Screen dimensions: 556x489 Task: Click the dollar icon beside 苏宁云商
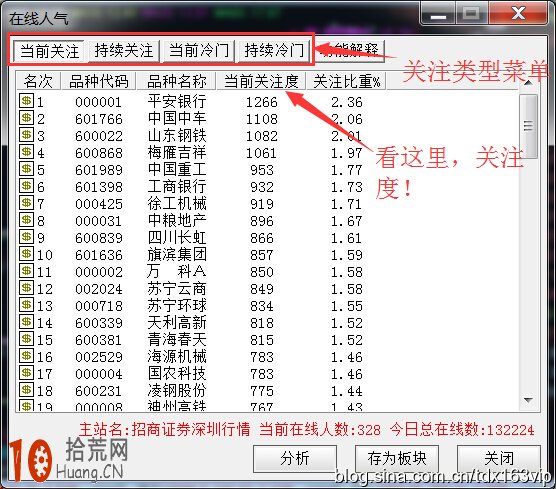tap(26, 288)
